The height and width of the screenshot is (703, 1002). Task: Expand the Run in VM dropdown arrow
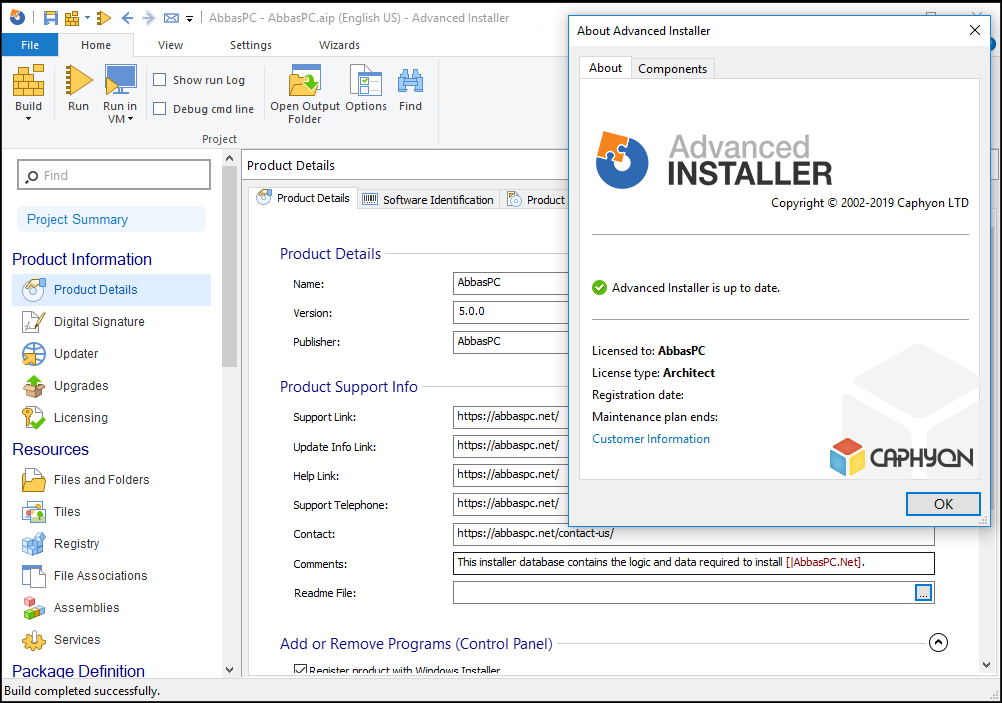pos(130,120)
